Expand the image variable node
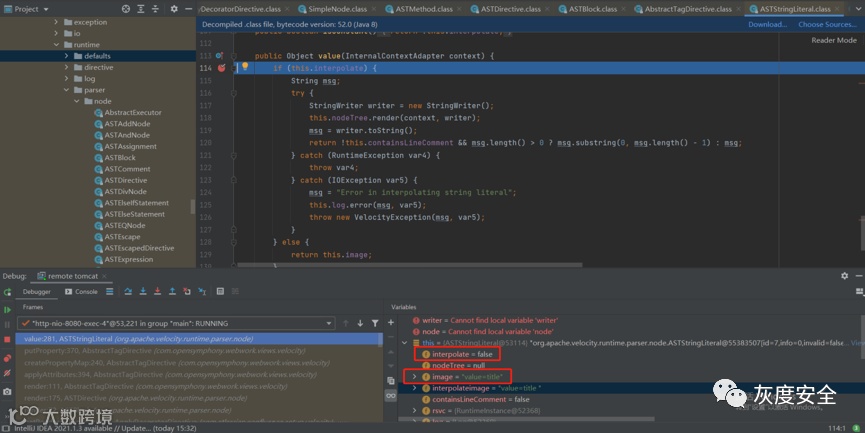 tap(414, 376)
